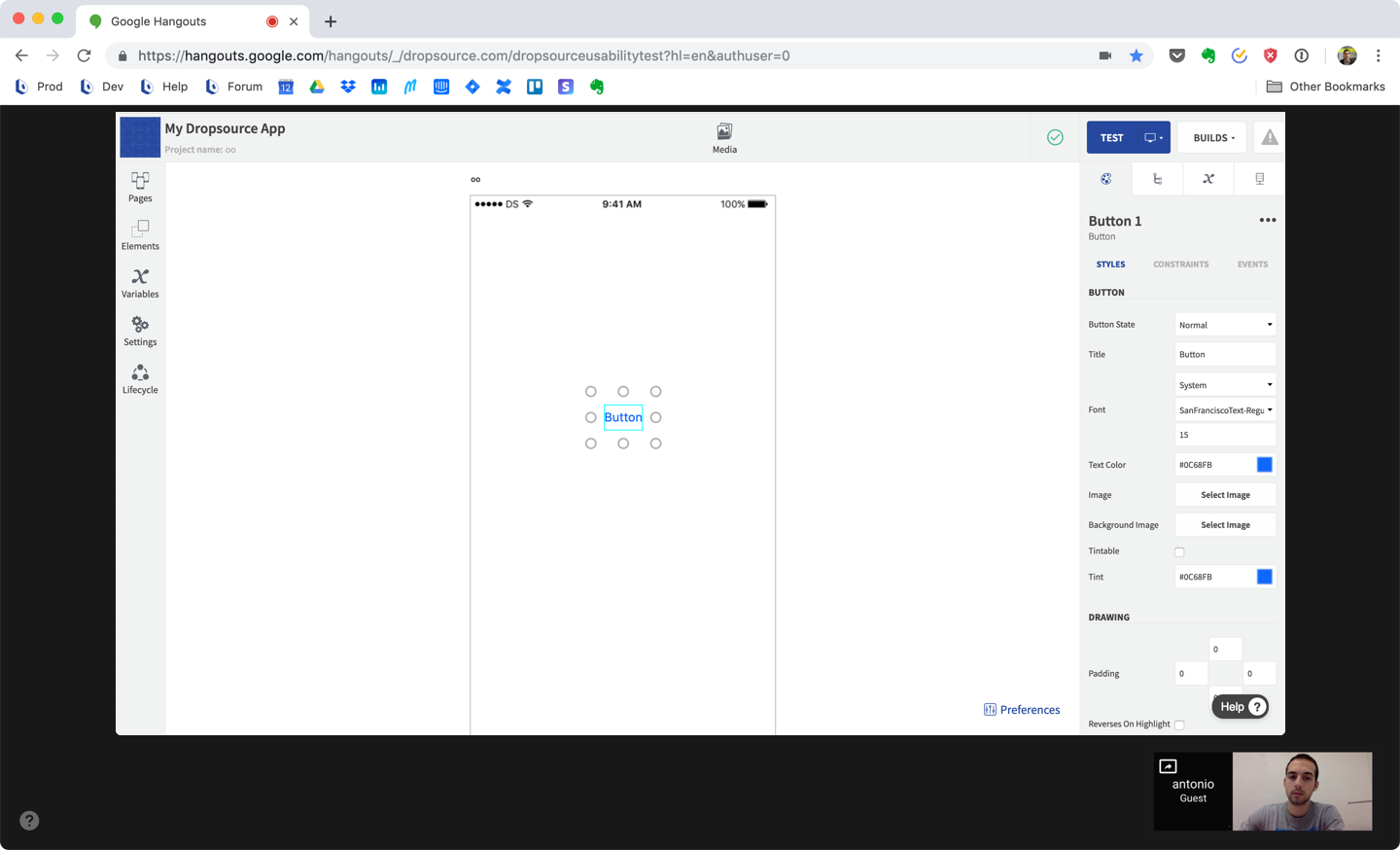Select the device tab icon in right panel
This screenshot has width=1400, height=850.
[1260, 179]
